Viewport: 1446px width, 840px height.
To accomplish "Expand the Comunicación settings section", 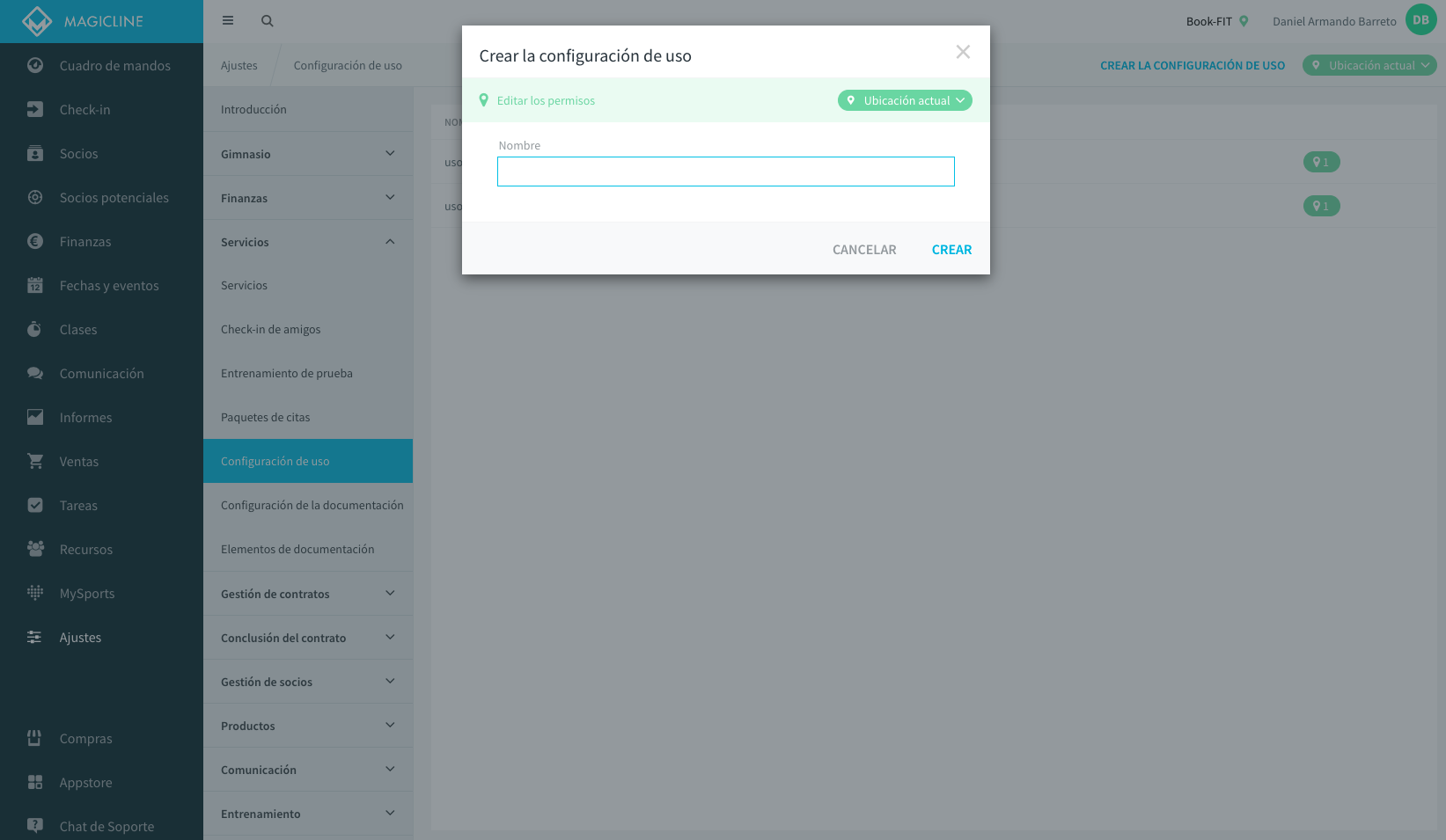I will 308,770.
